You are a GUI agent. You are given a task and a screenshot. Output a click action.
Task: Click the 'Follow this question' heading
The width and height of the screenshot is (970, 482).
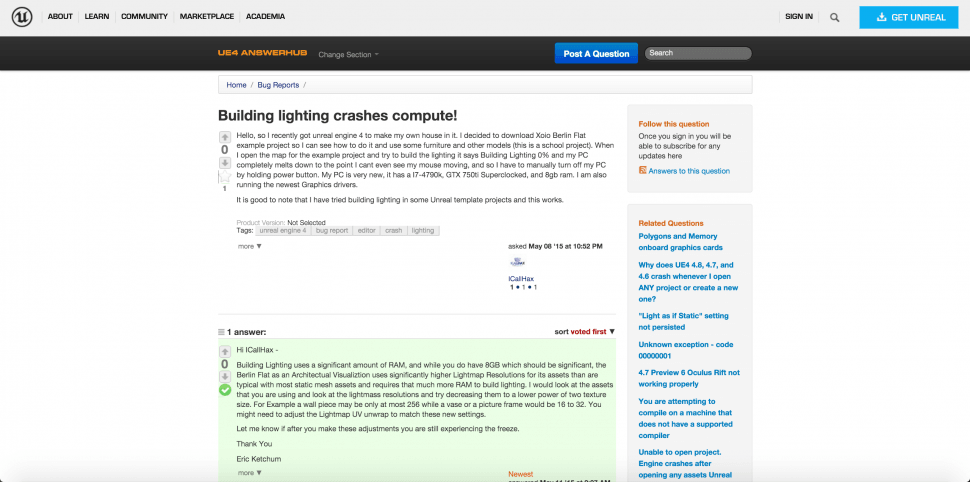coord(674,124)
